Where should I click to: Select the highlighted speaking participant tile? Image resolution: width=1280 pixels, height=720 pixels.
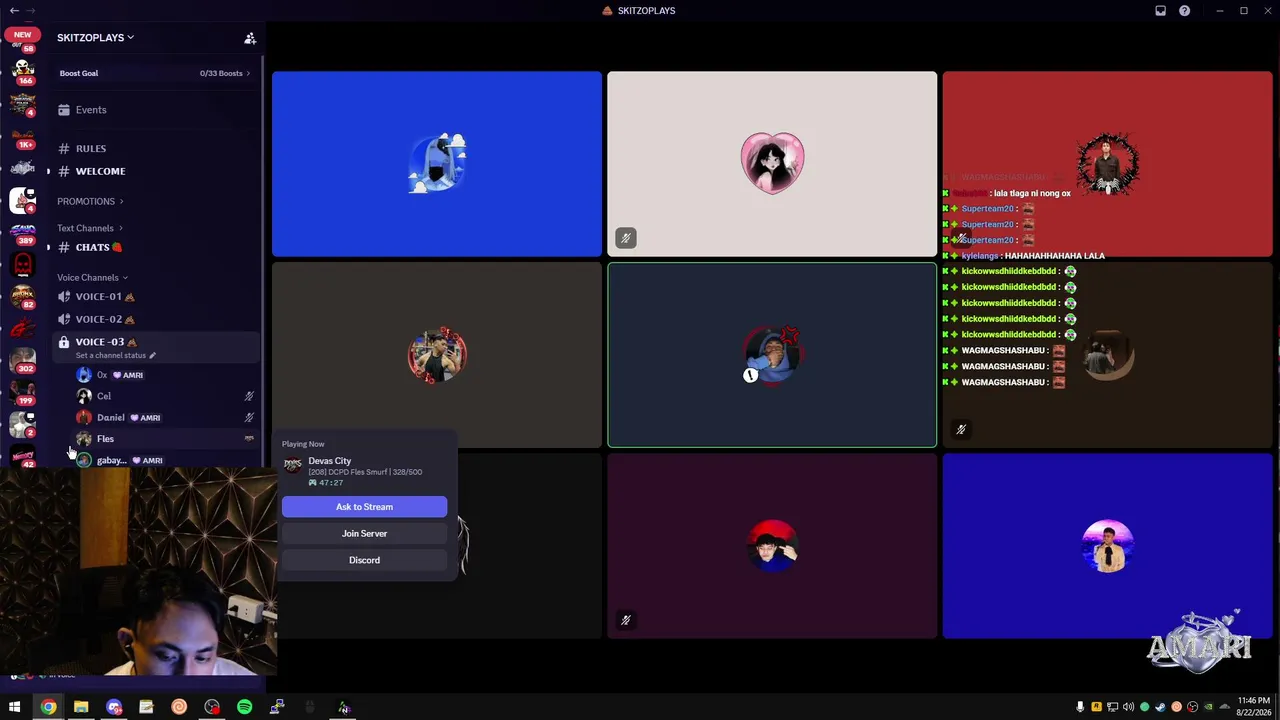pos(772,355)
